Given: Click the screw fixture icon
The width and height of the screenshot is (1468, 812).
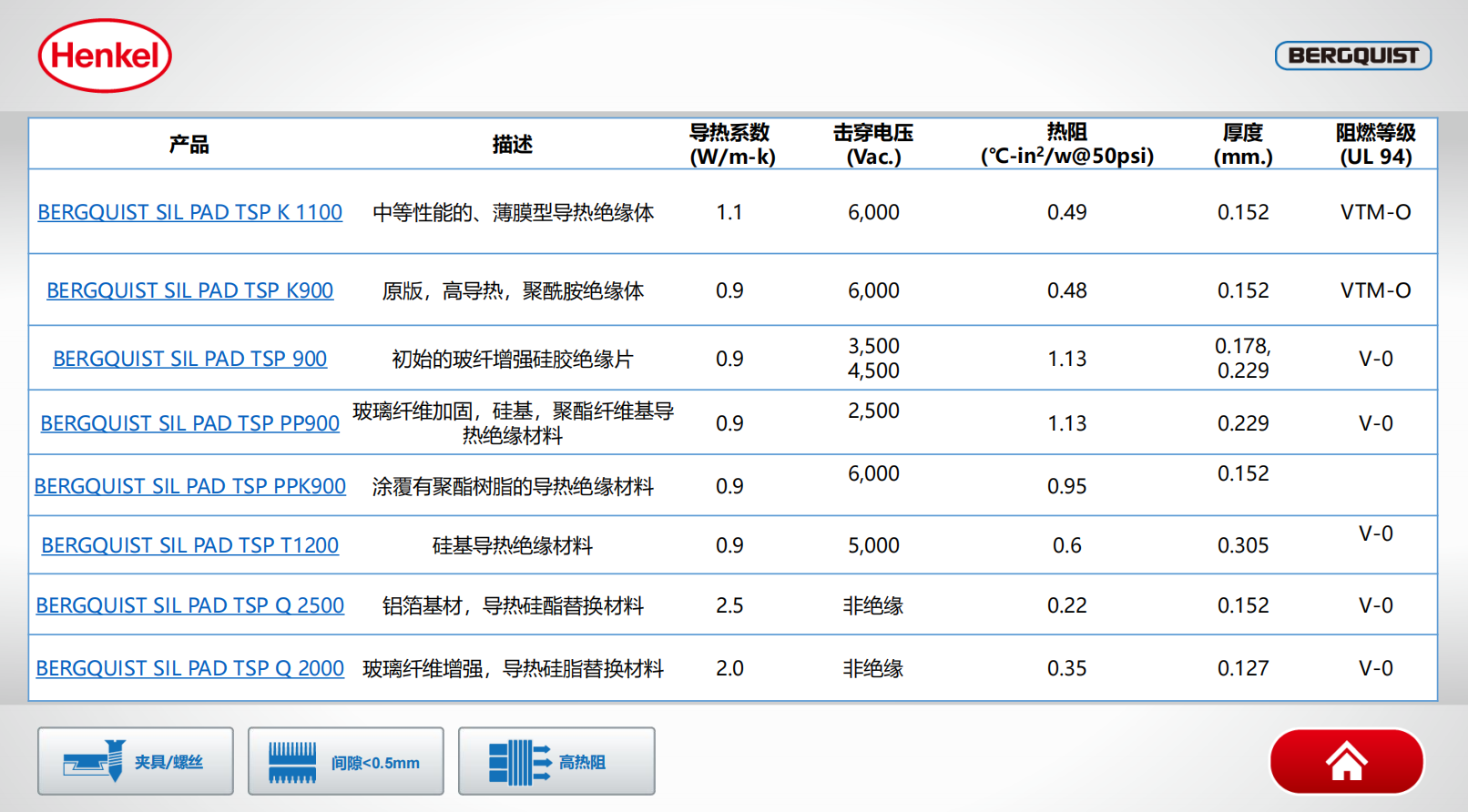Looking at the screenshot, I should point(95,761).
